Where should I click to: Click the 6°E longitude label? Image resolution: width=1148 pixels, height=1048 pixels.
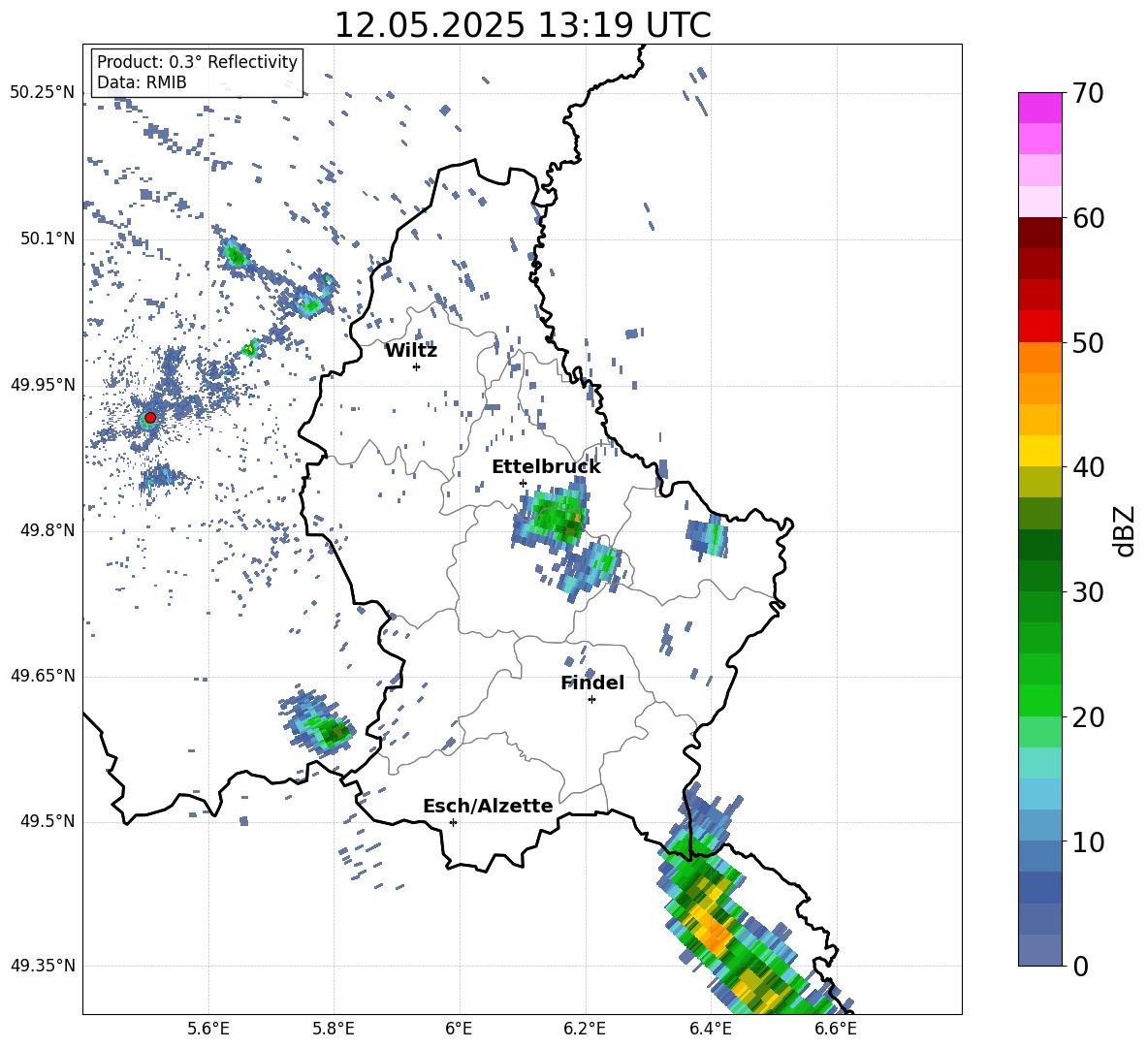click(459, 1029)
